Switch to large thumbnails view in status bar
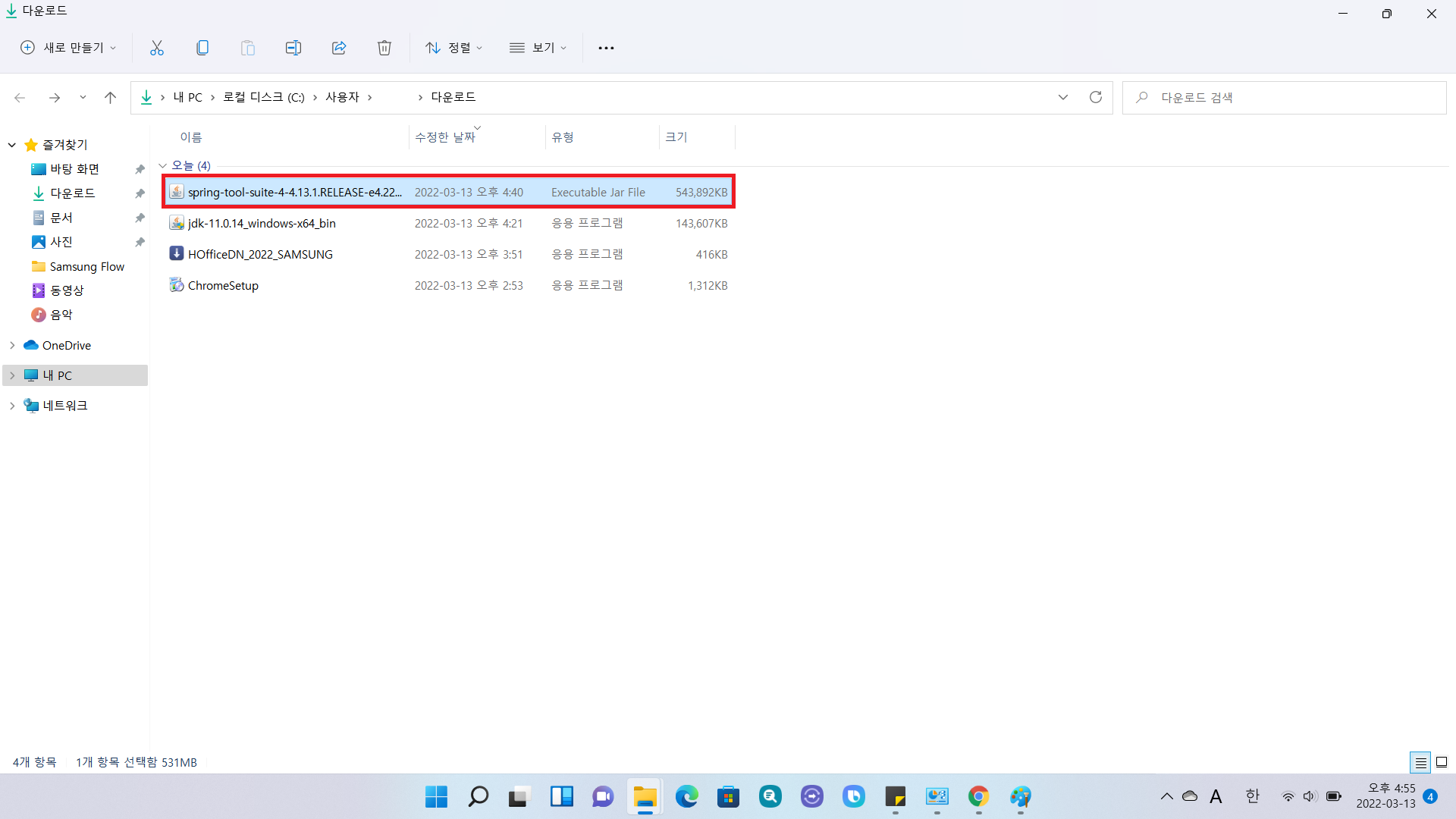This screenshot has height=819, width=1456. pyautogui.click(x=1442, y=762)
